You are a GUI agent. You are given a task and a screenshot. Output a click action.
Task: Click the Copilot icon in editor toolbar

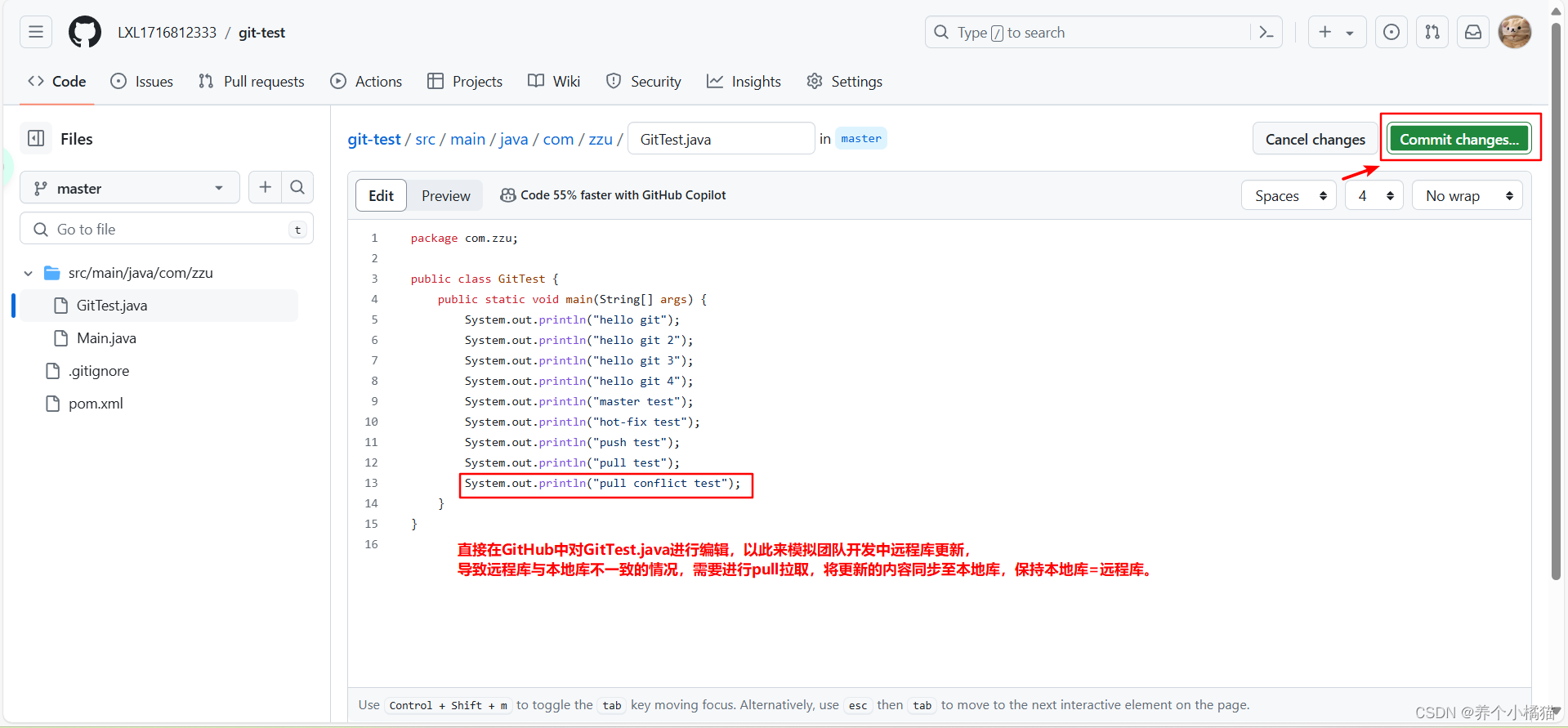click(507, 195)
